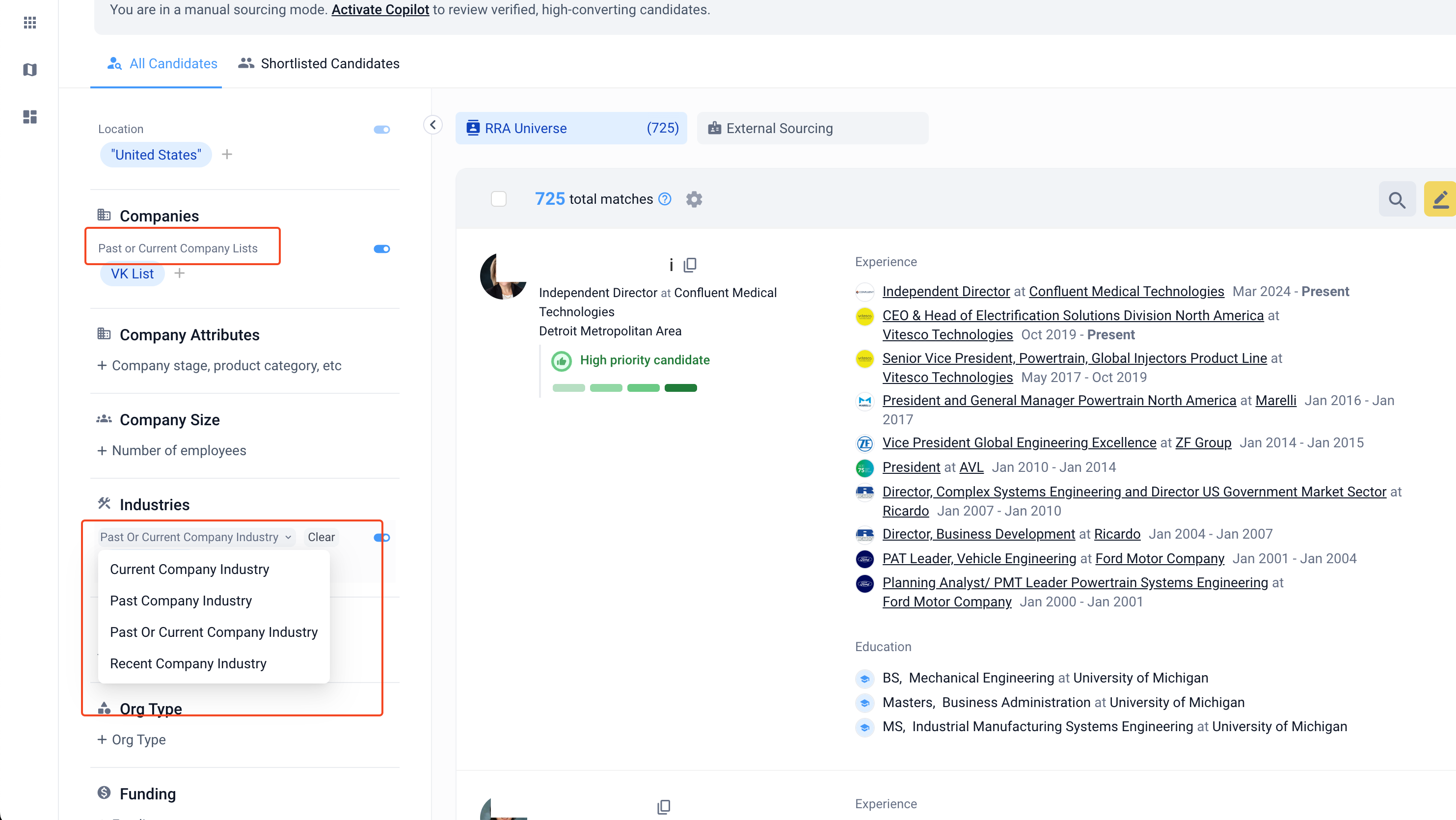Click the Ricardo logo beside Director, Business Development
This screenshot has height=820, width=1456.
point(865,534)
